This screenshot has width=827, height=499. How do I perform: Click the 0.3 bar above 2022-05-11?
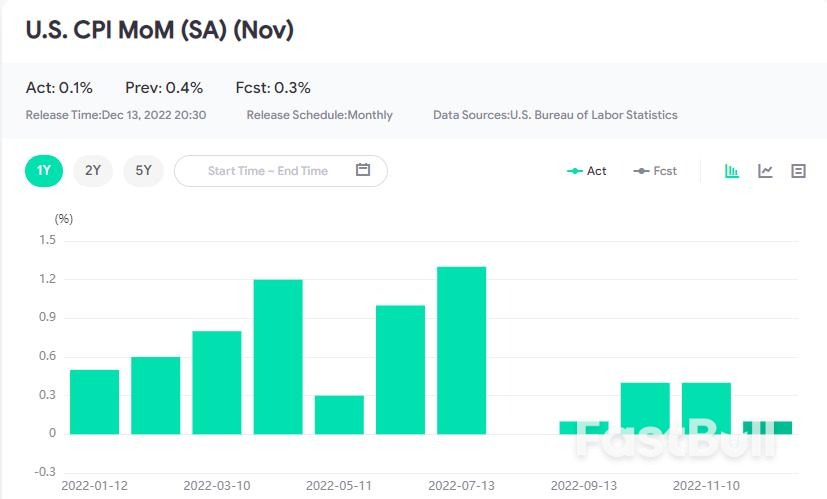(339, 415)
